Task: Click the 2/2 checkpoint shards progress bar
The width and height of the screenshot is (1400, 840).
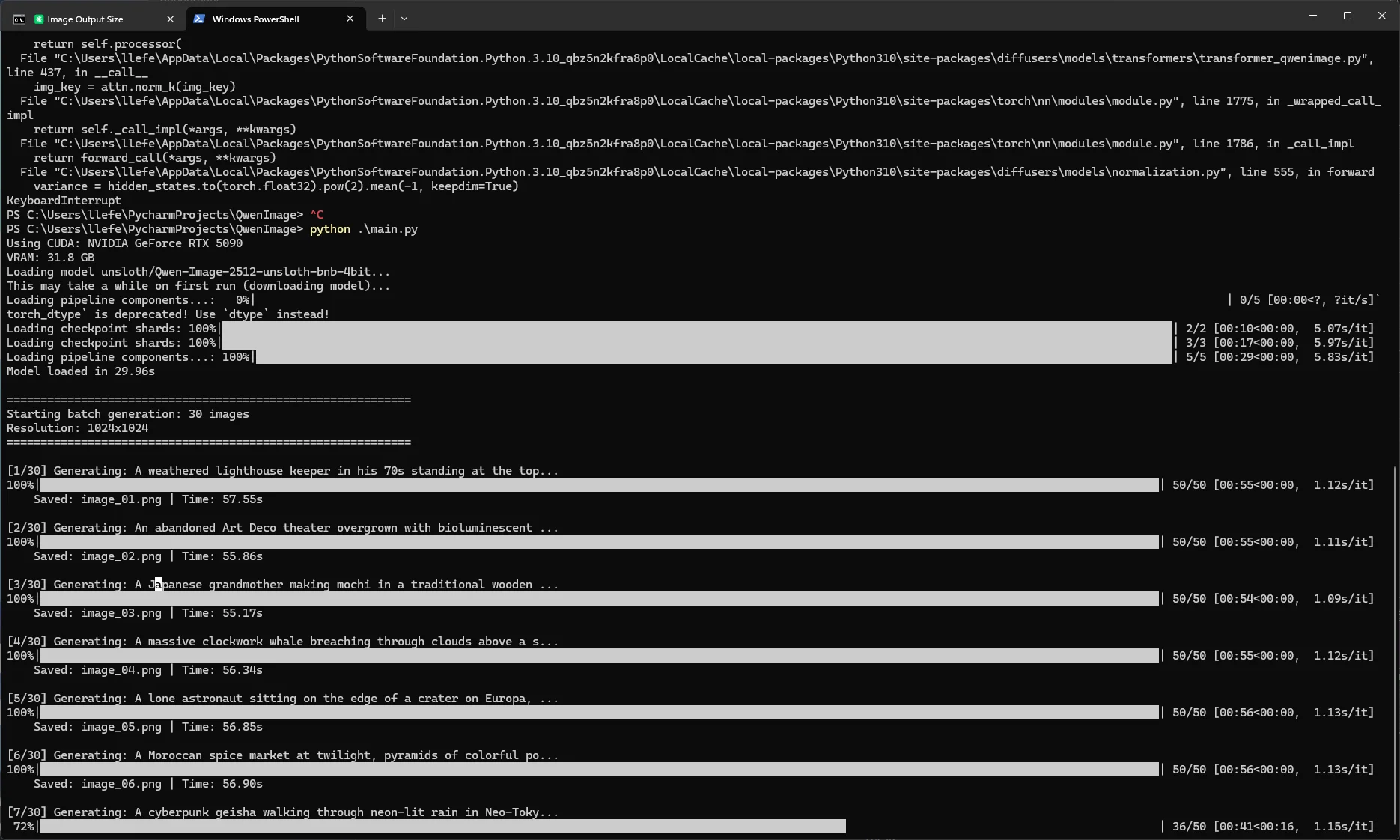Action: point(696,328)
